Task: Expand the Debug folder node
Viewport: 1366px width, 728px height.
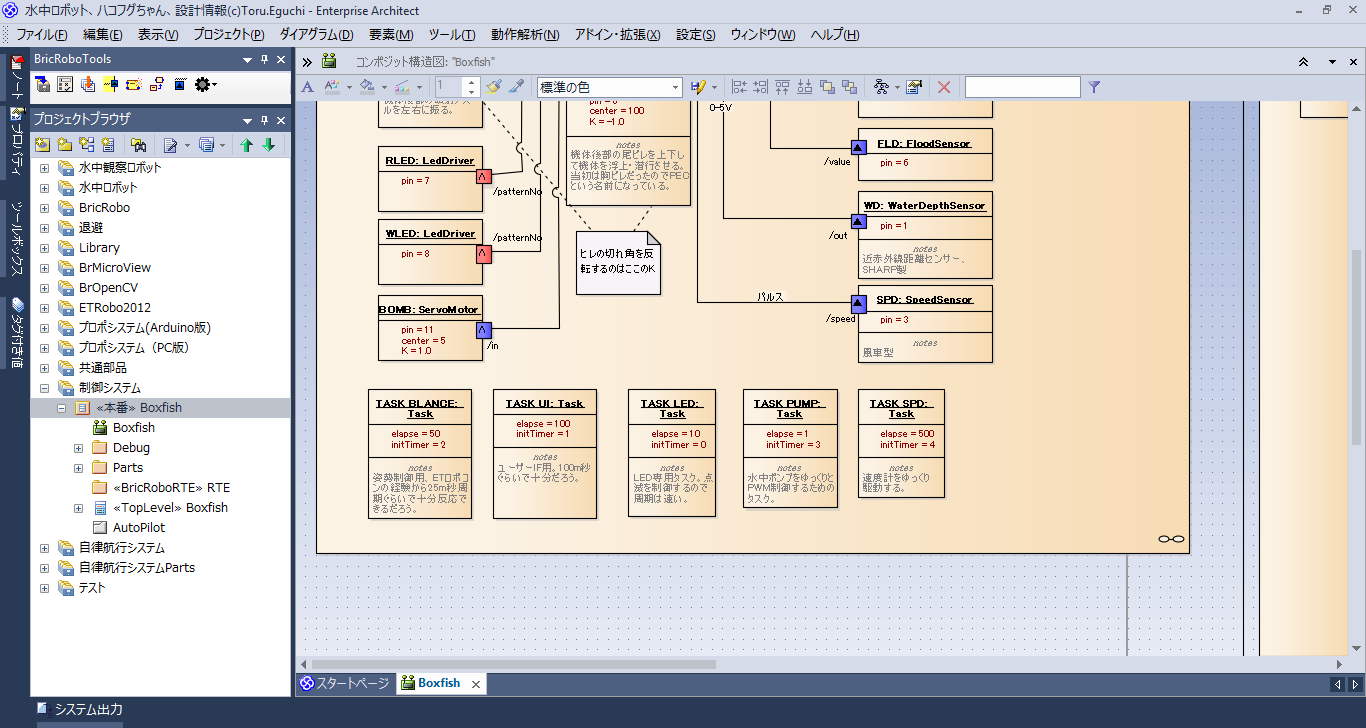Action: click(78, 448)
